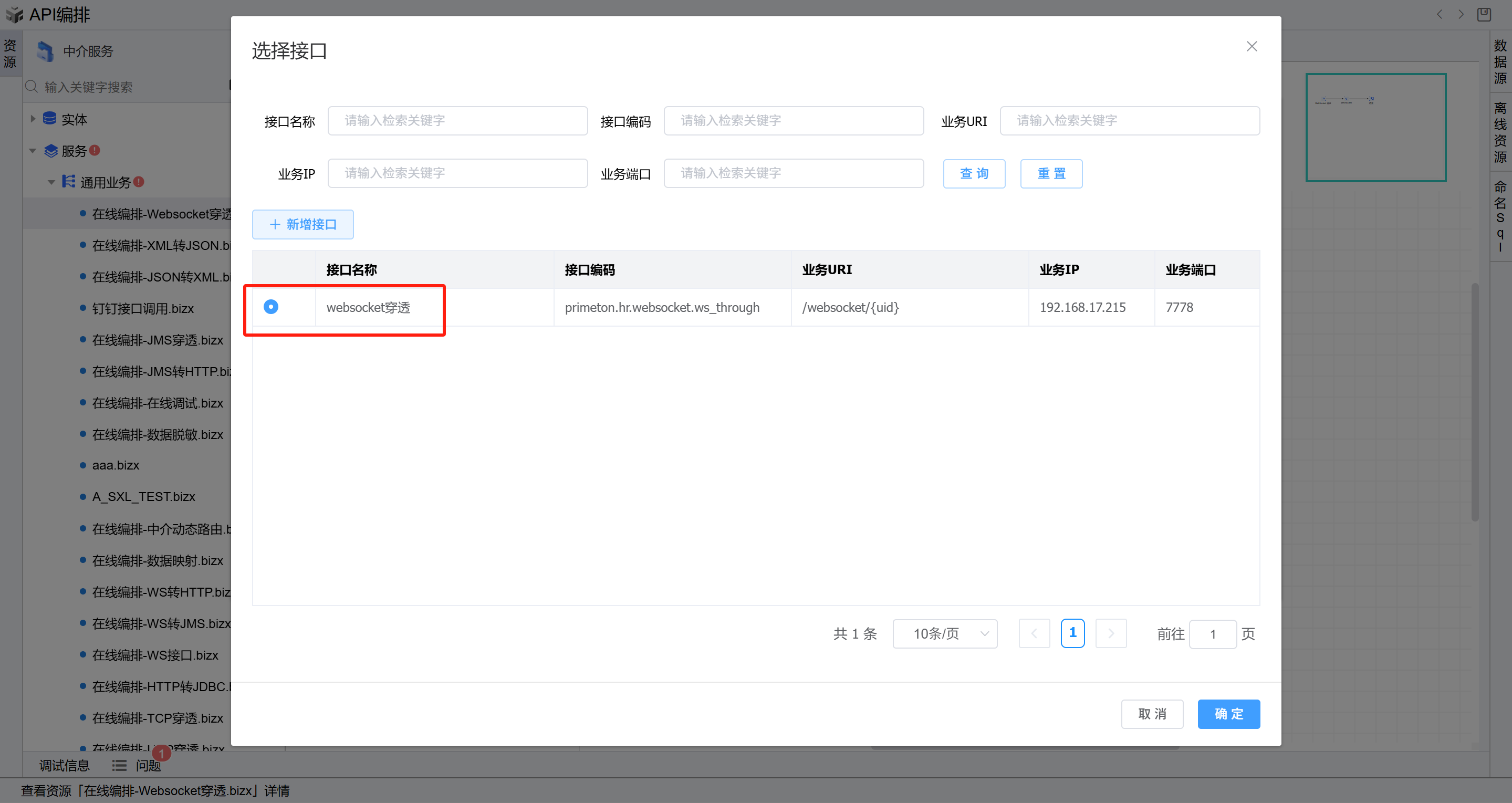Click the 新增接口 button
This screenshot has width=1512, height=803.
coord(303,225)
